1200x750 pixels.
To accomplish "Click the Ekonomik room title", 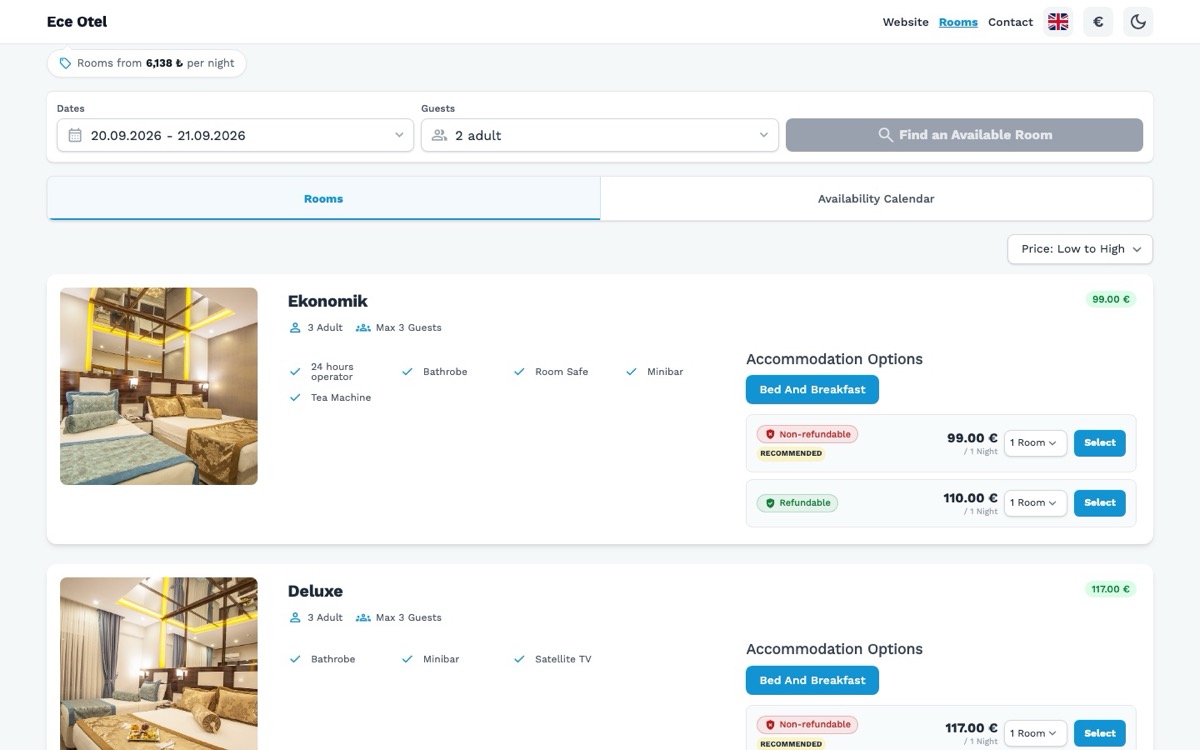I will coord(328,301).
